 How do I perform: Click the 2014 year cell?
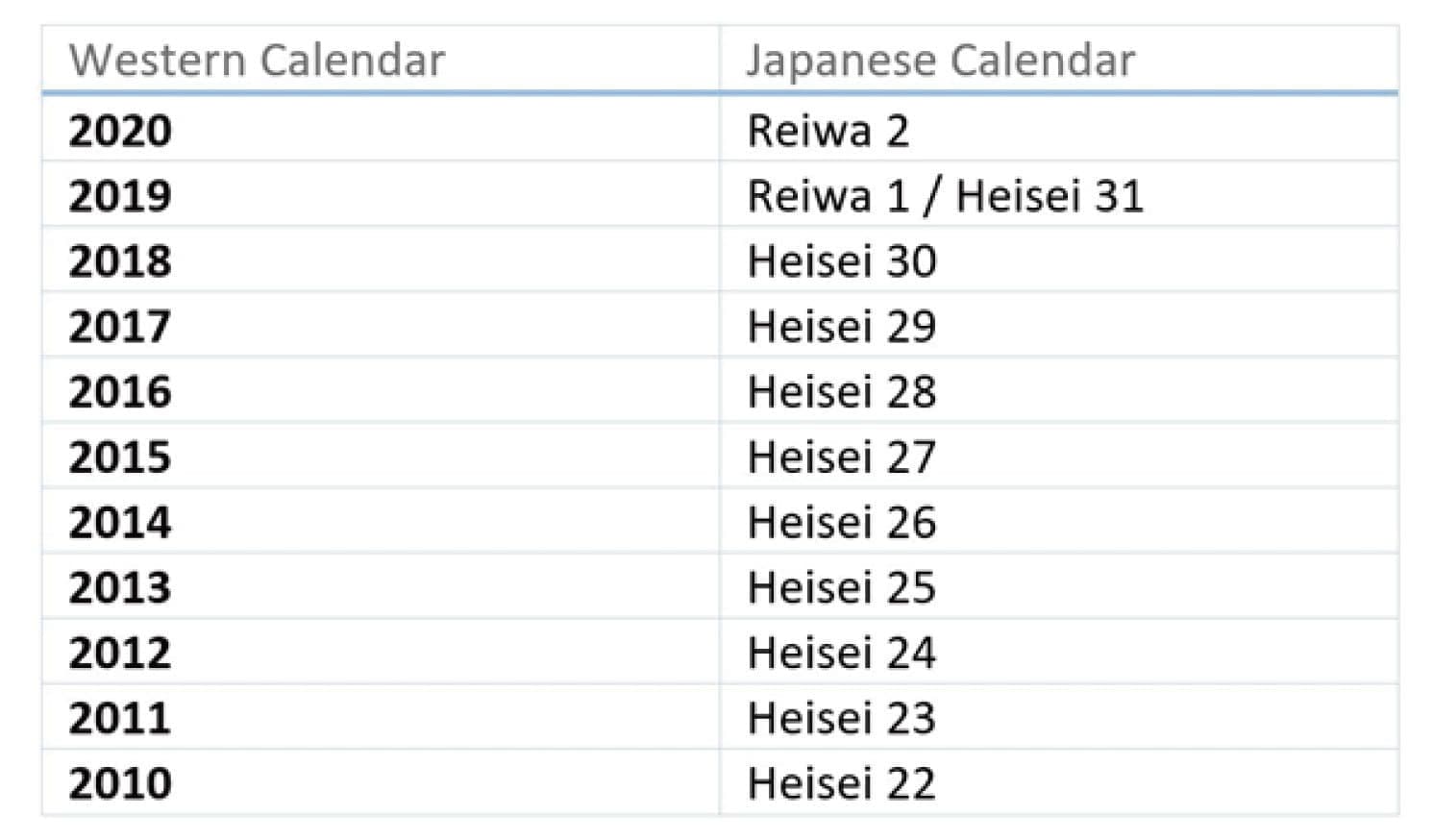[120, 523]
